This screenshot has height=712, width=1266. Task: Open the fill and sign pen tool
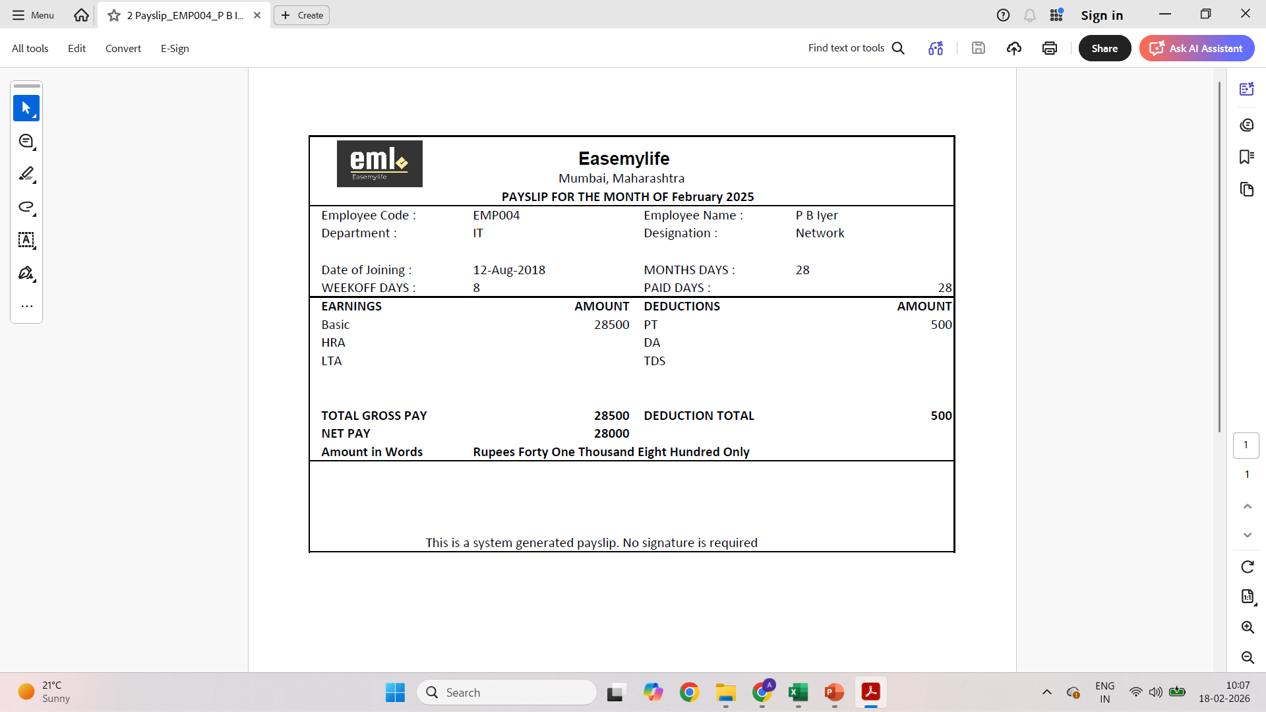point(26,273)
